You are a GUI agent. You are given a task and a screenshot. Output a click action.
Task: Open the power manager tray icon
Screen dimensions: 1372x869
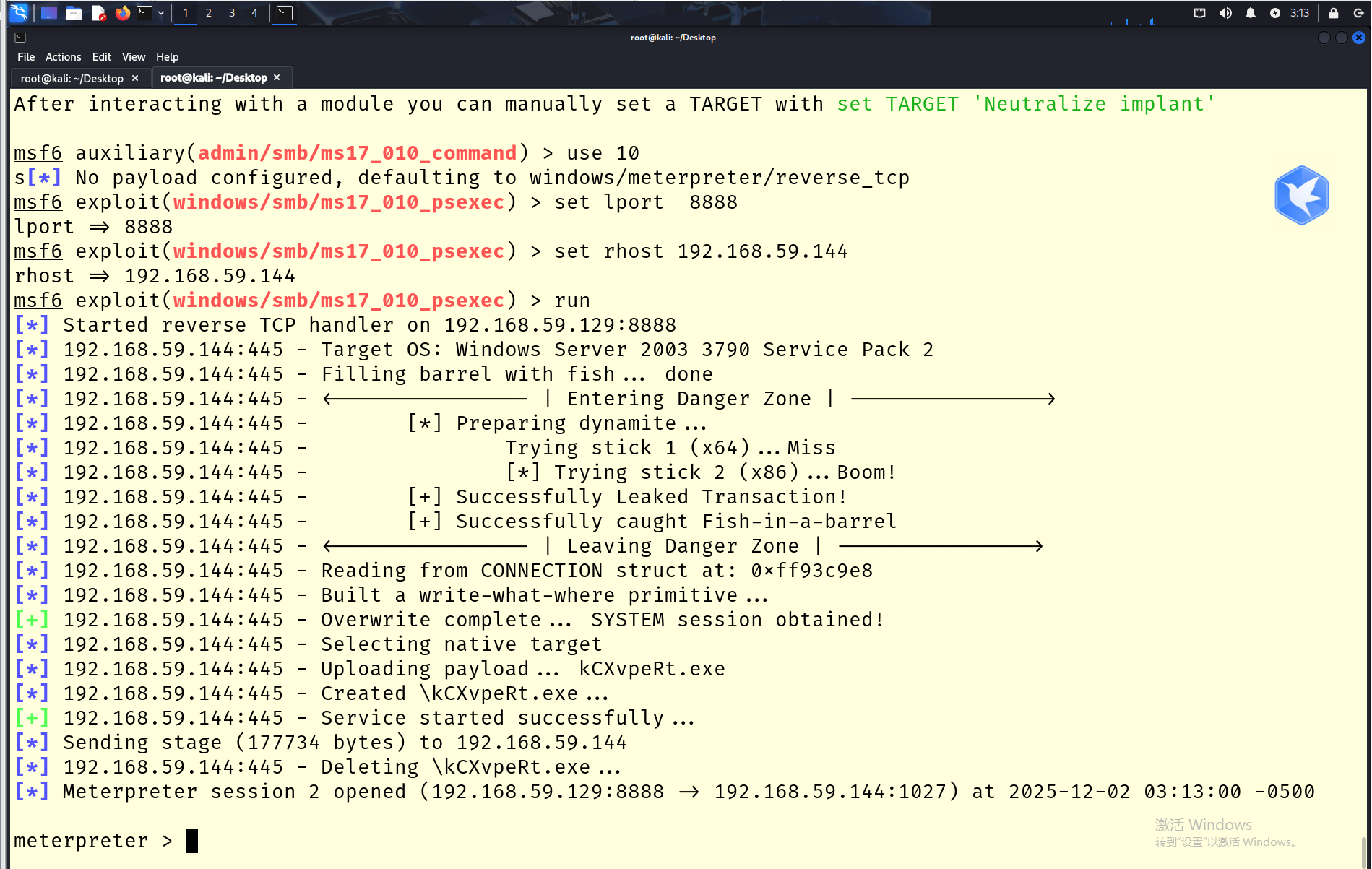(1275, 13)
